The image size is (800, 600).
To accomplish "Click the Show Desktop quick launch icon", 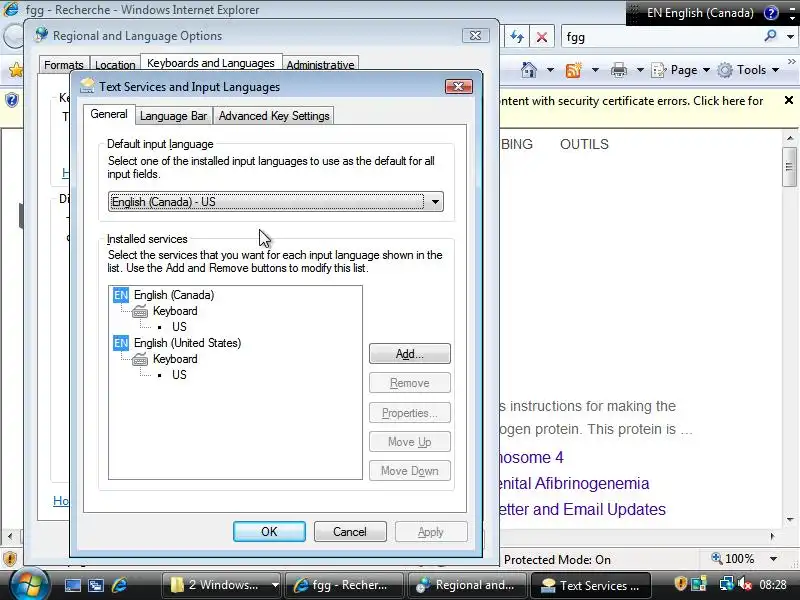I will (72, 585).
